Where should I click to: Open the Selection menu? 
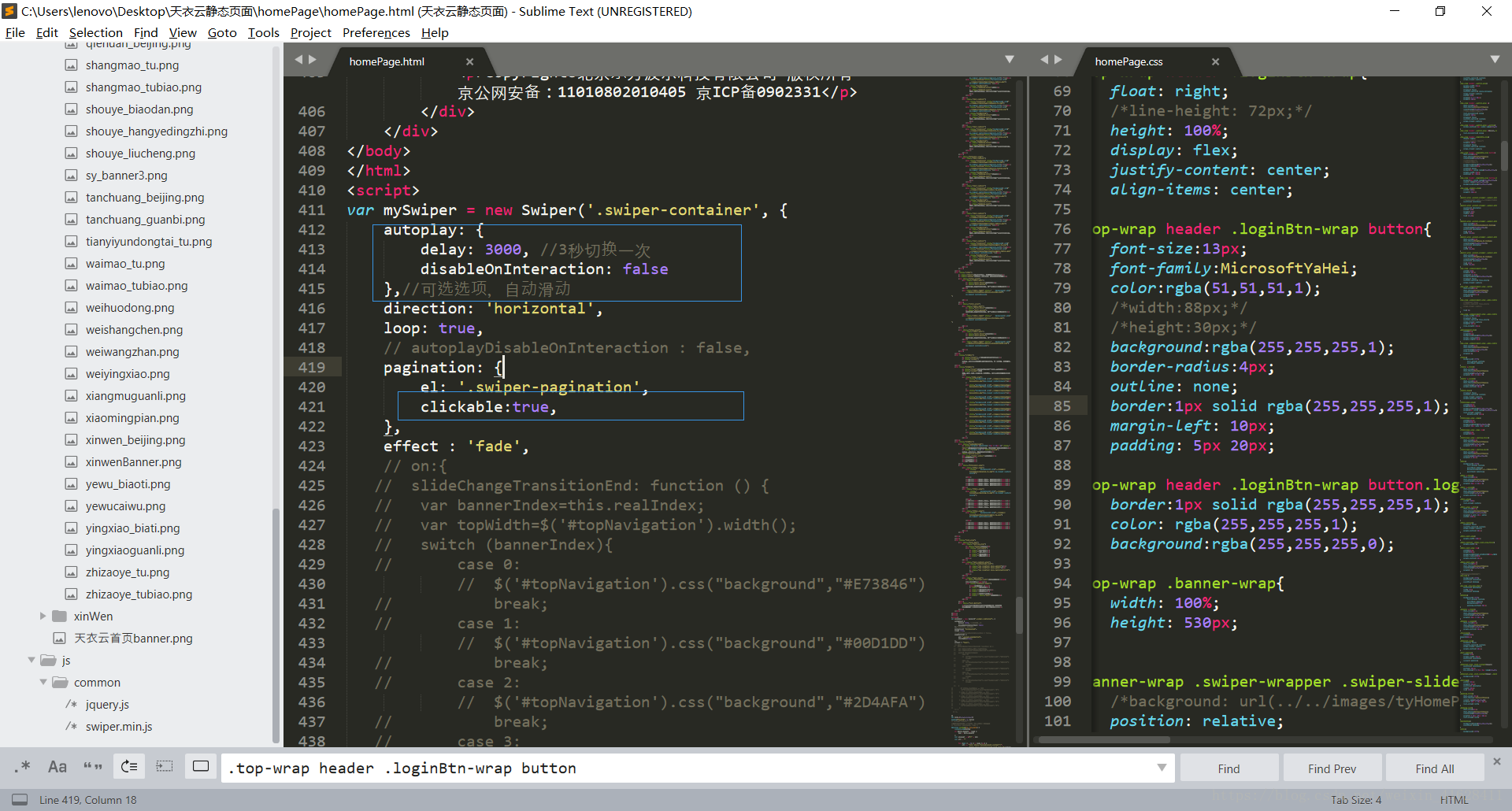pyautogui.click(x=96, y=32)
